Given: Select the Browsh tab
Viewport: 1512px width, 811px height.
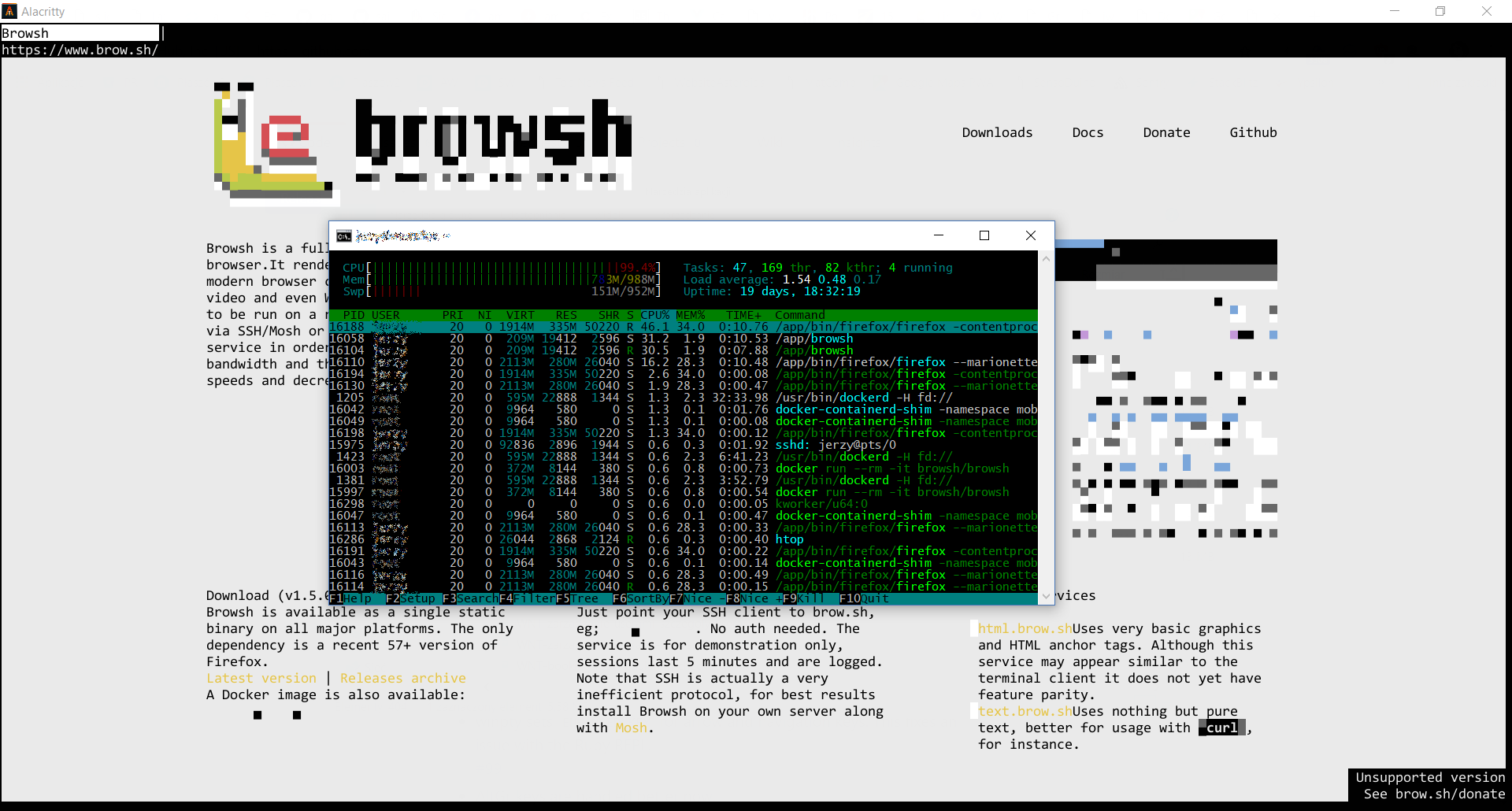Looking at the screenshot, I should (x=80, y=32).
